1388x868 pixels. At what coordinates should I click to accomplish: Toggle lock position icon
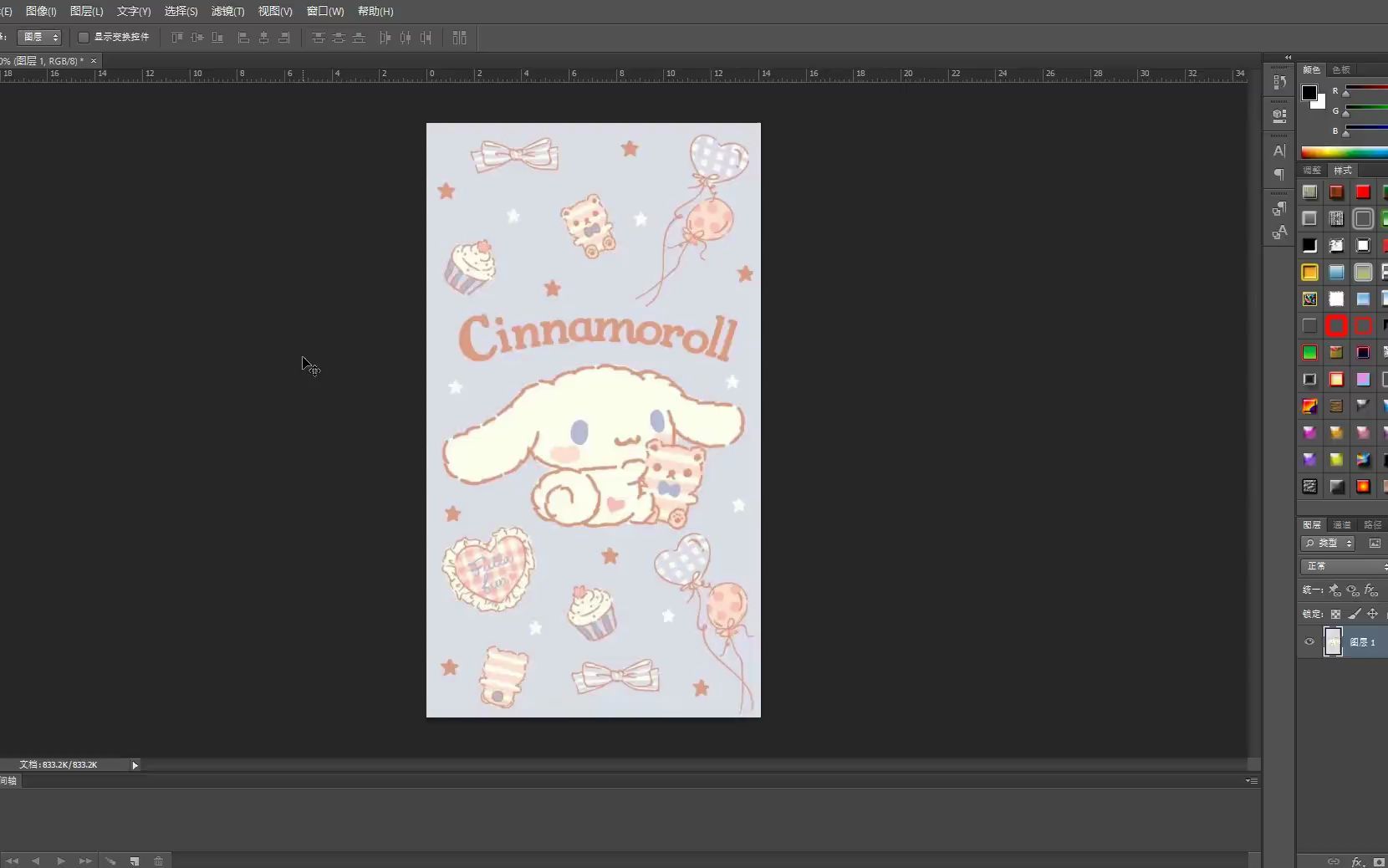pyautogui.click(x=1372, y=614)
